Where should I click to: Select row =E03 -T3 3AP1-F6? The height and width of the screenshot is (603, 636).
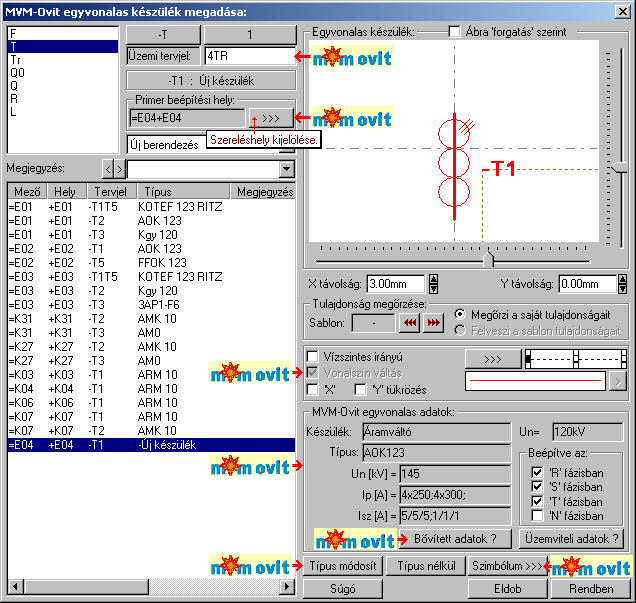151,305
